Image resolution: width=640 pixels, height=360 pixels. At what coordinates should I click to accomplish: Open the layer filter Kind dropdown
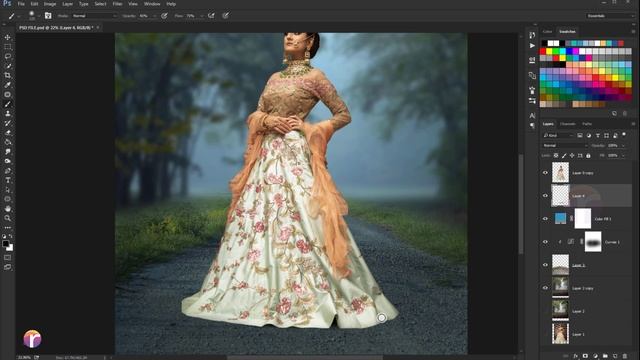click(558, 135)
